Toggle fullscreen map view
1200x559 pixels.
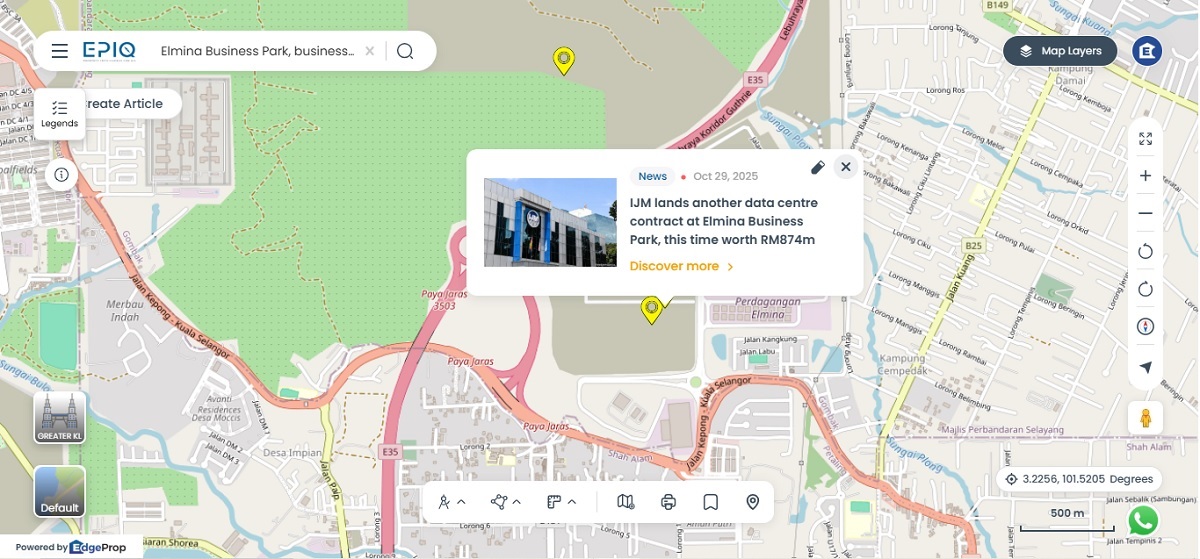1146,139
